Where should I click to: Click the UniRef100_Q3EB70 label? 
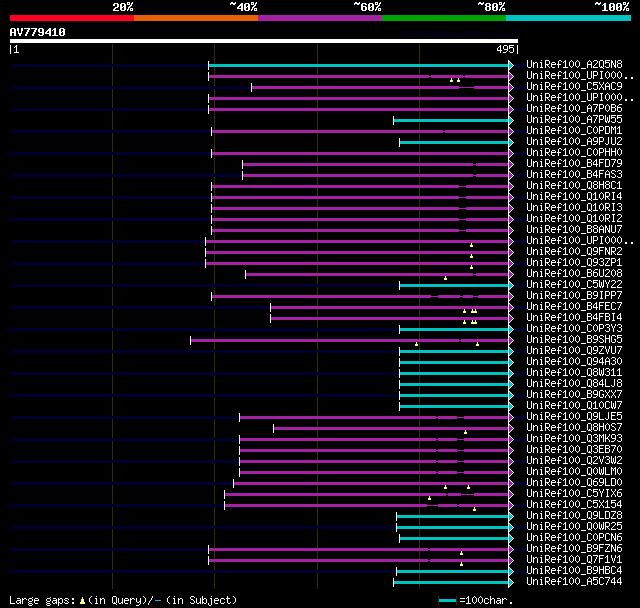[574, 450]
